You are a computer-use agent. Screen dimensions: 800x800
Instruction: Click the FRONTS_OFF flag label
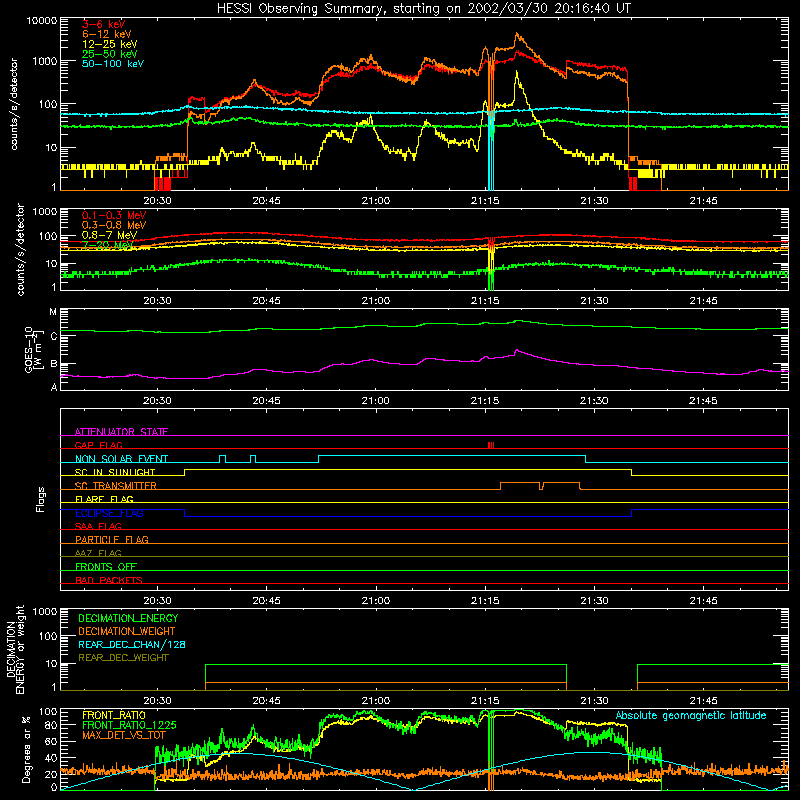point(106,567)
